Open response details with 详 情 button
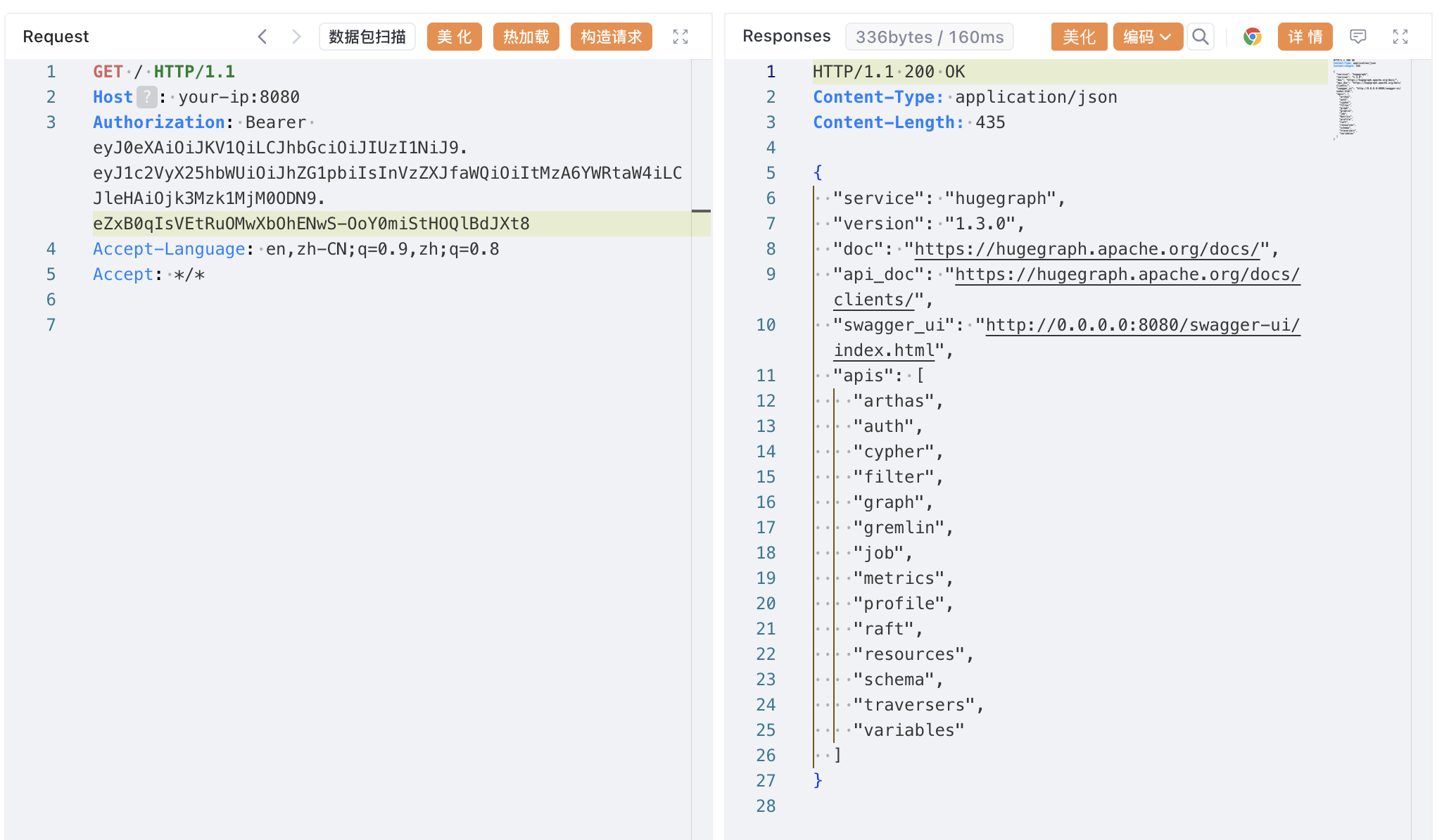Image resolution: width=1437 pixels, height=840 pixels. tap(1305, 37)
